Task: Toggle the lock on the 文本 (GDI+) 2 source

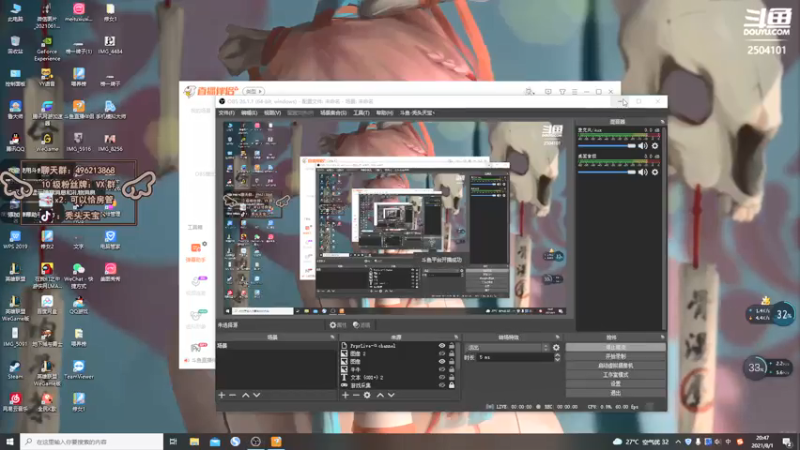Action: (x=452, y=378)
